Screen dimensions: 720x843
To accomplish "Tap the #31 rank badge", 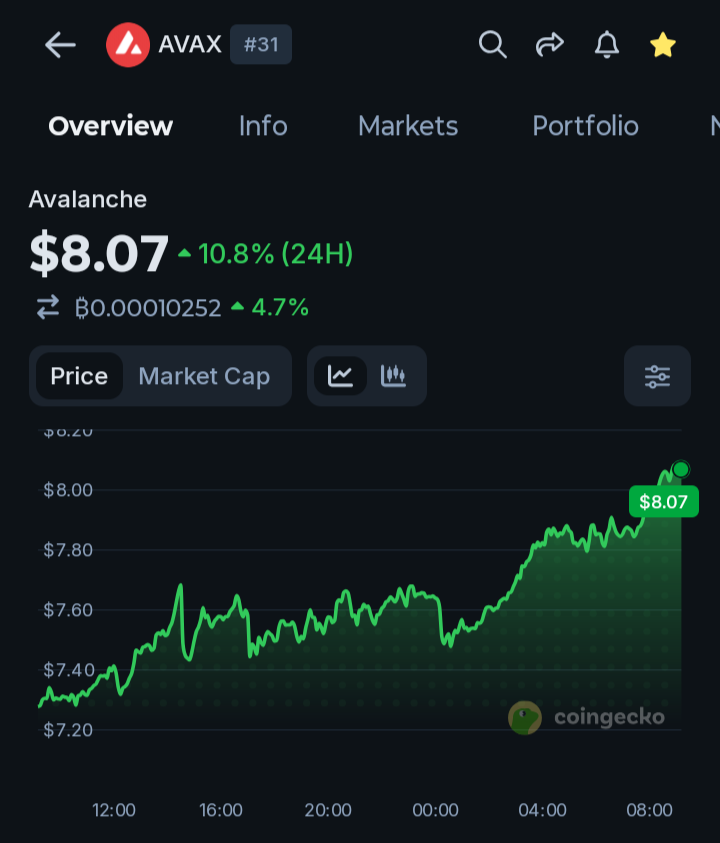I will click(x=261, y=44).
